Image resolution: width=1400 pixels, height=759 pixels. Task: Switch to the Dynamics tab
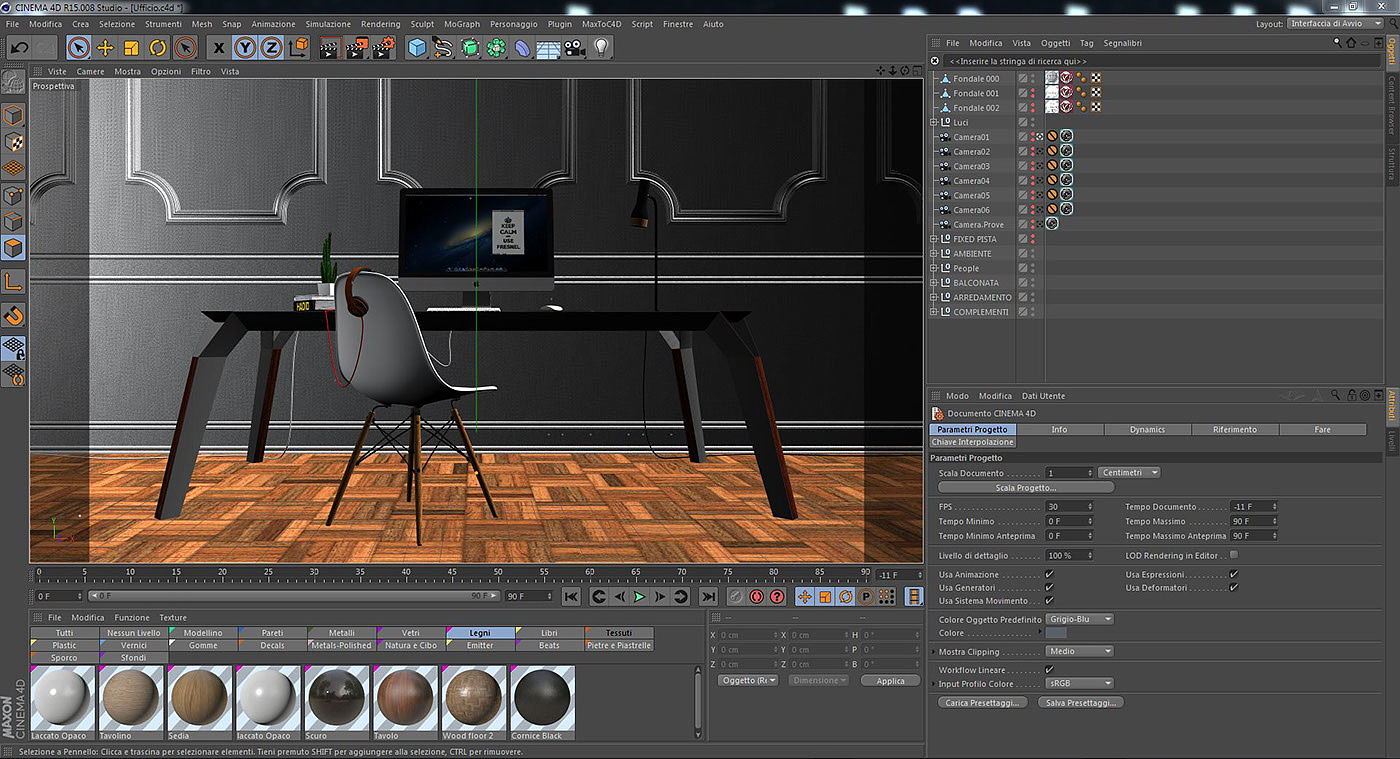coord(1147,429)
